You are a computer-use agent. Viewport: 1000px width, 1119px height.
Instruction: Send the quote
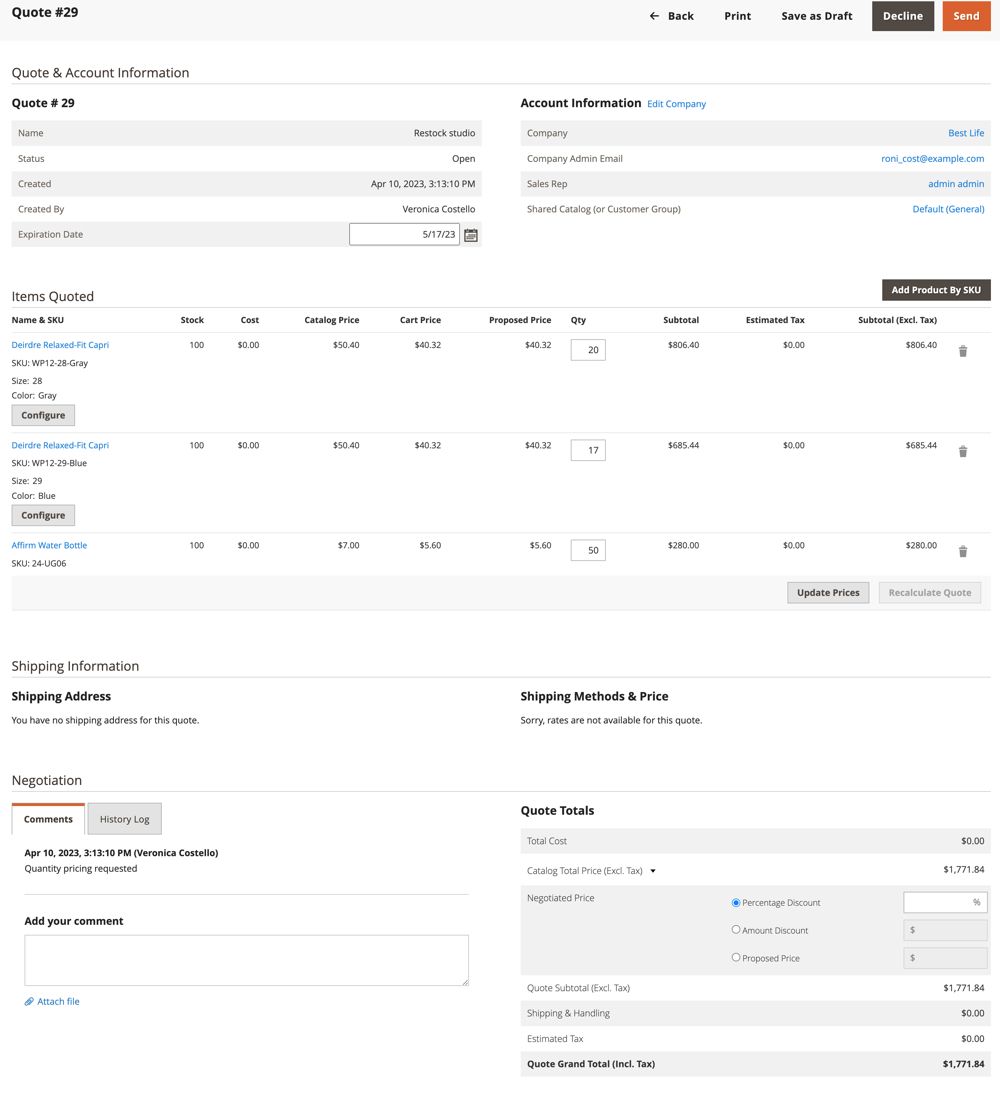[966, 16]
